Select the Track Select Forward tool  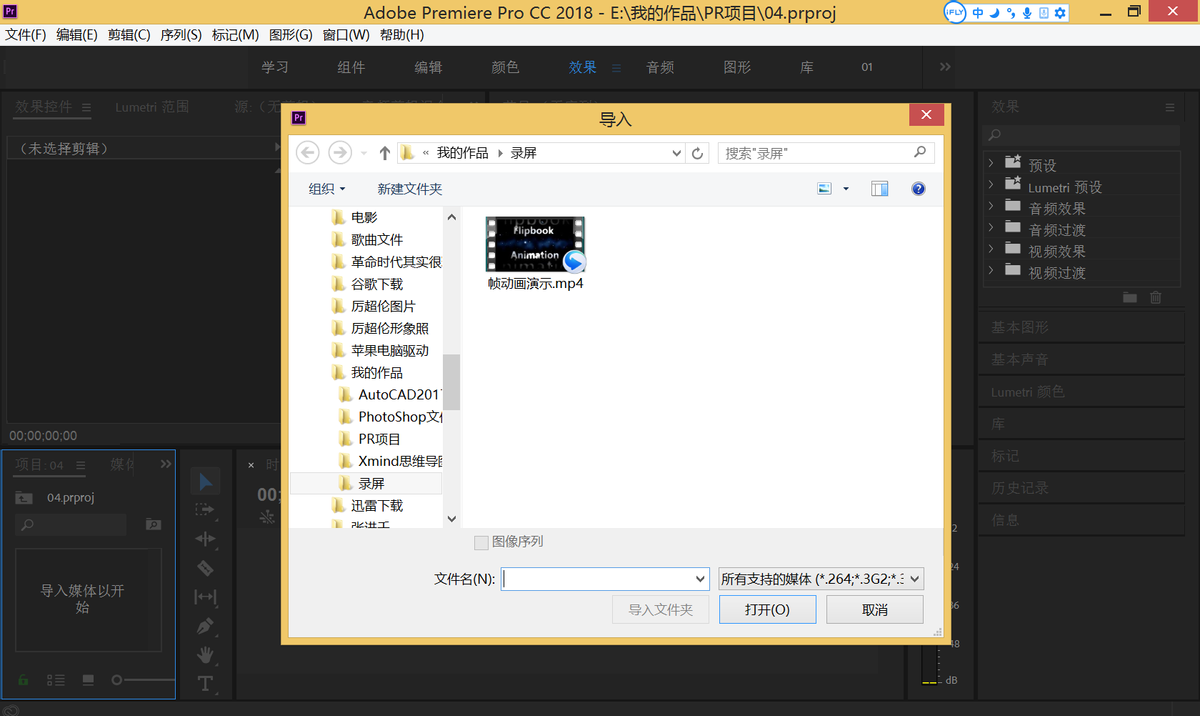(x=205, y=510)
